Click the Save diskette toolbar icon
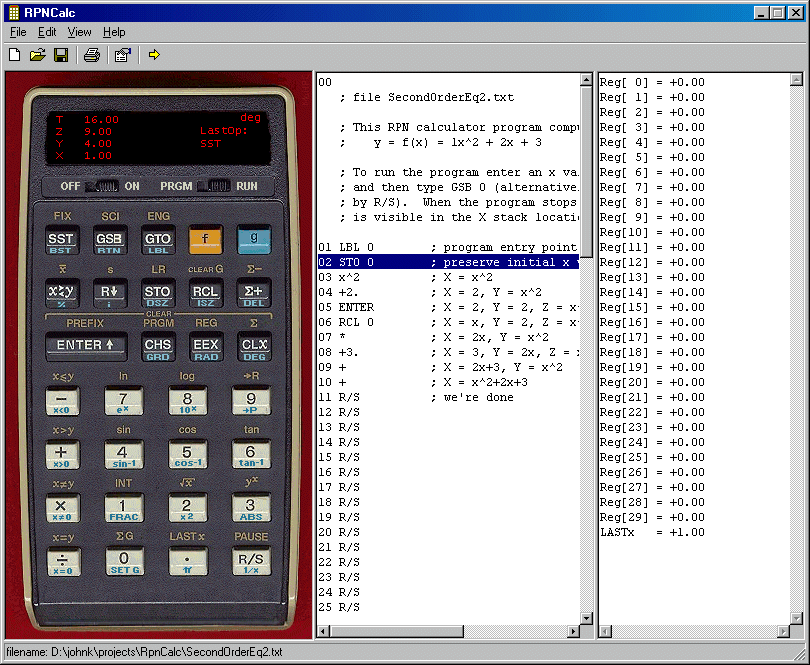Image resolution: width=810 pixels, height=665 pixels. tap(61, 55)
